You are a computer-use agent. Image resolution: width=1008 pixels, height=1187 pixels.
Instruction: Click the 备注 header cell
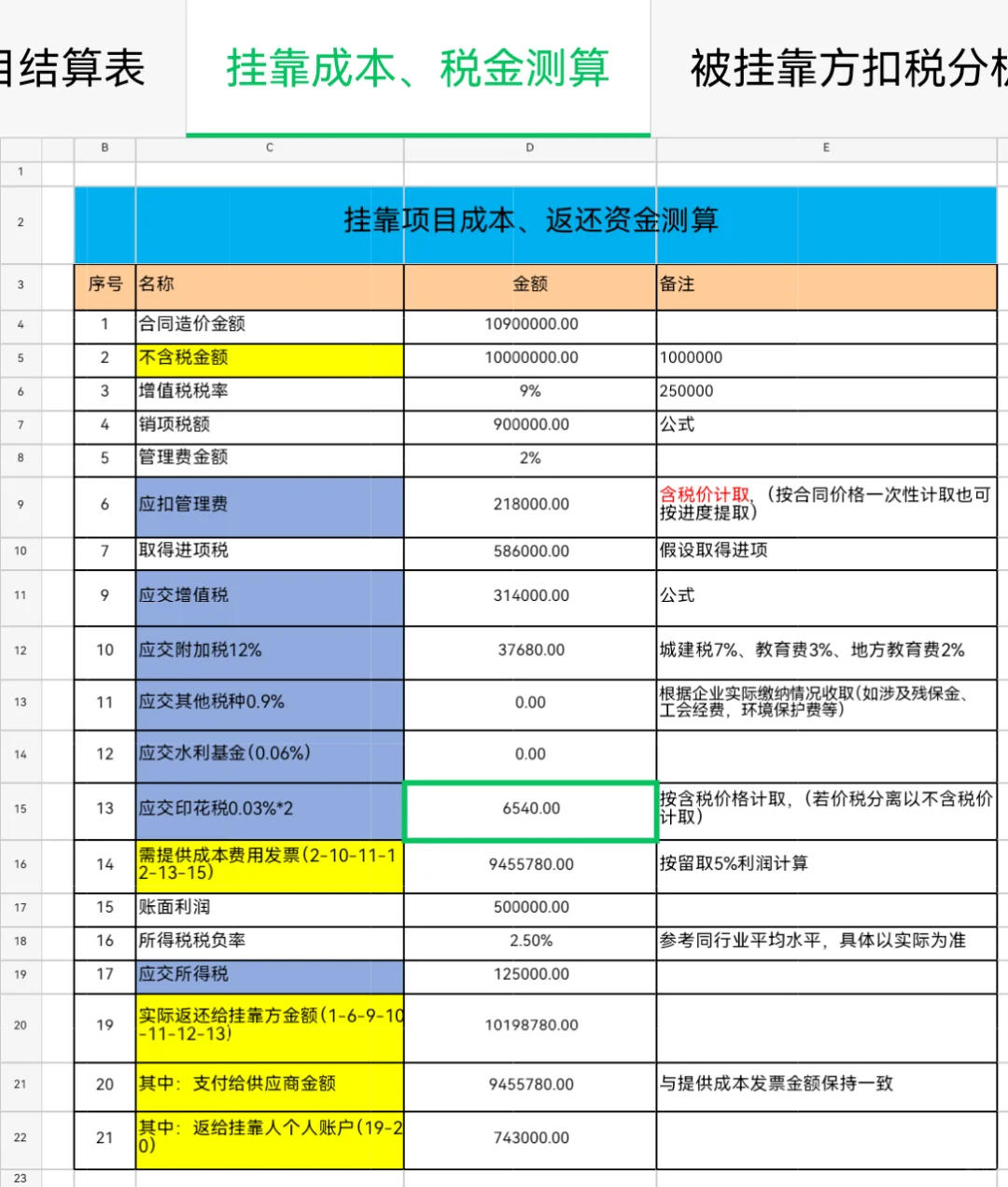point(826,285)
